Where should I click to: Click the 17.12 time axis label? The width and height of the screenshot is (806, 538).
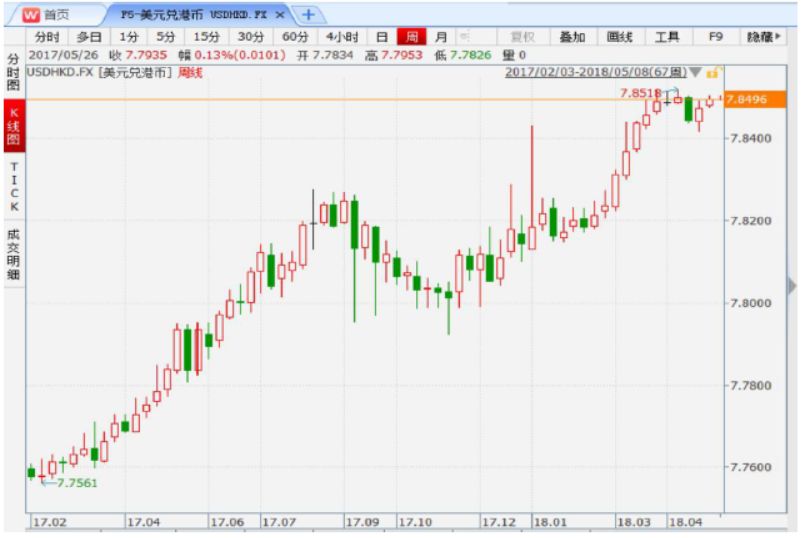click(499, 522)
